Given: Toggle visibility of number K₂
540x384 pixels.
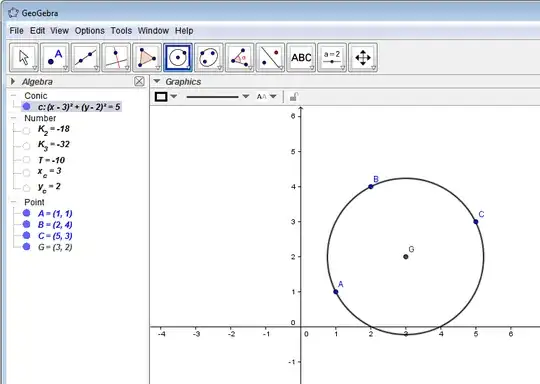Looking at the screenshot, I should (27, 130).
